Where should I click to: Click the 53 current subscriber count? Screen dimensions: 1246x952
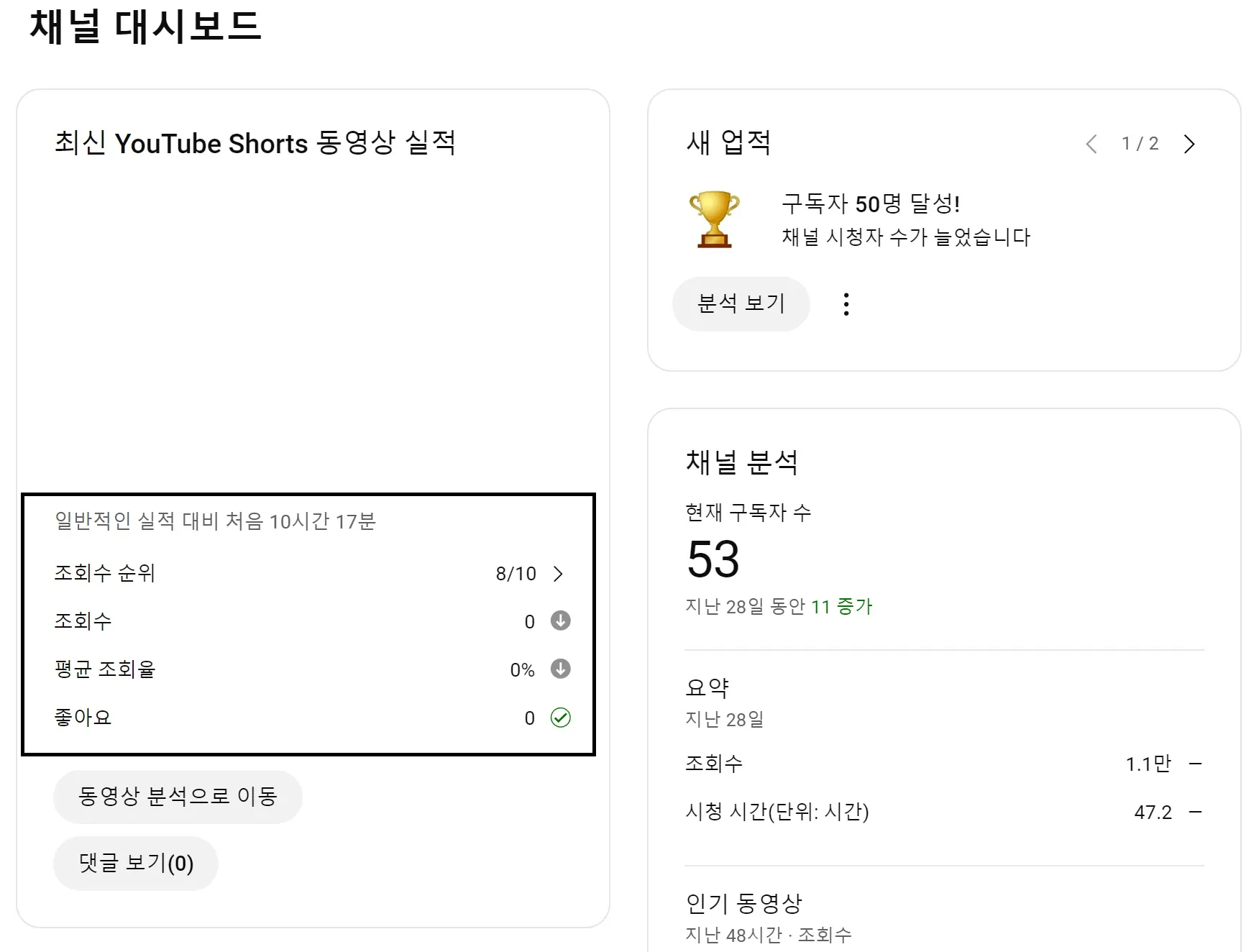[713, 559]
